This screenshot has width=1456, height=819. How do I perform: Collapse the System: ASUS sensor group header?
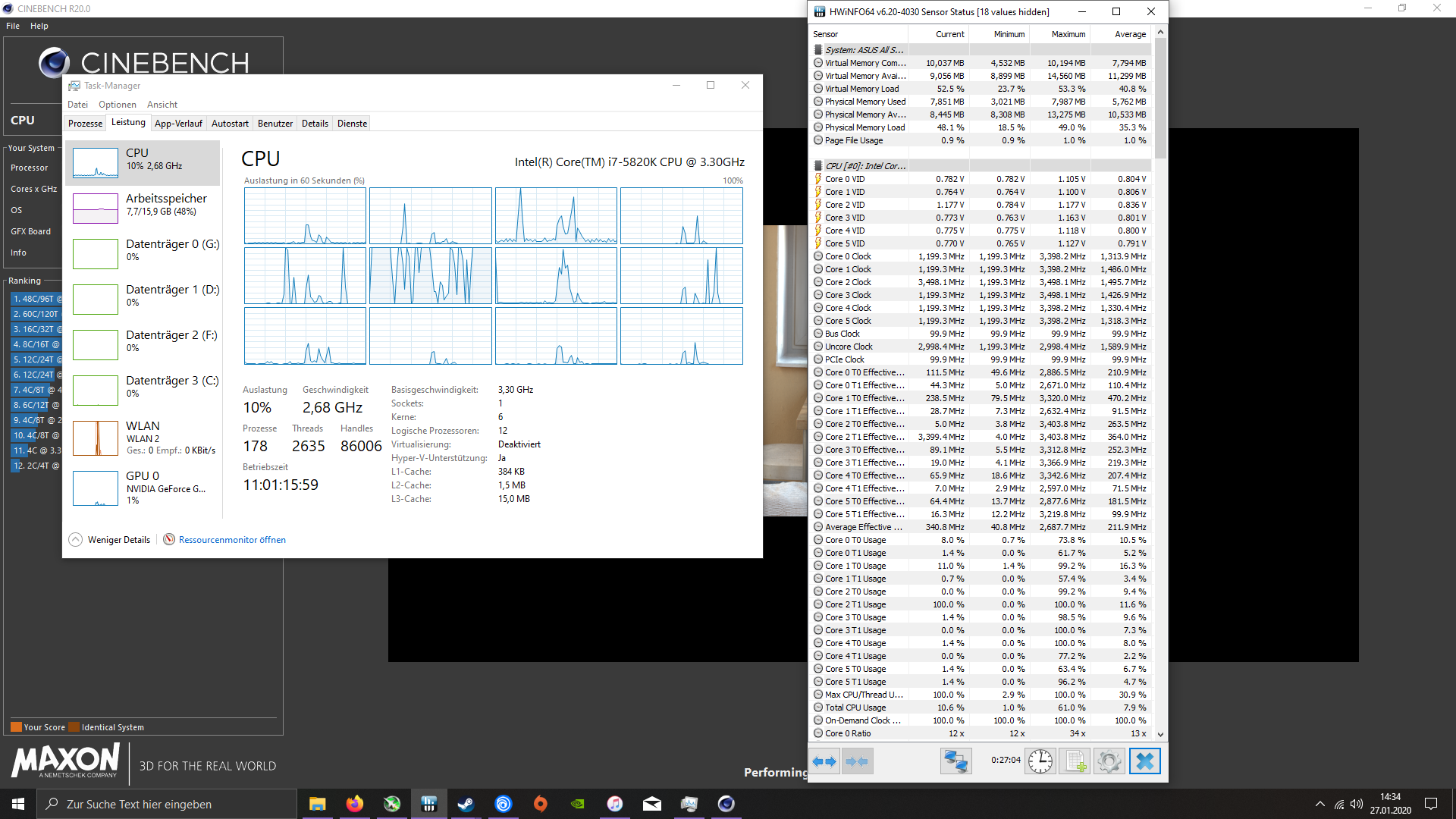863,50
